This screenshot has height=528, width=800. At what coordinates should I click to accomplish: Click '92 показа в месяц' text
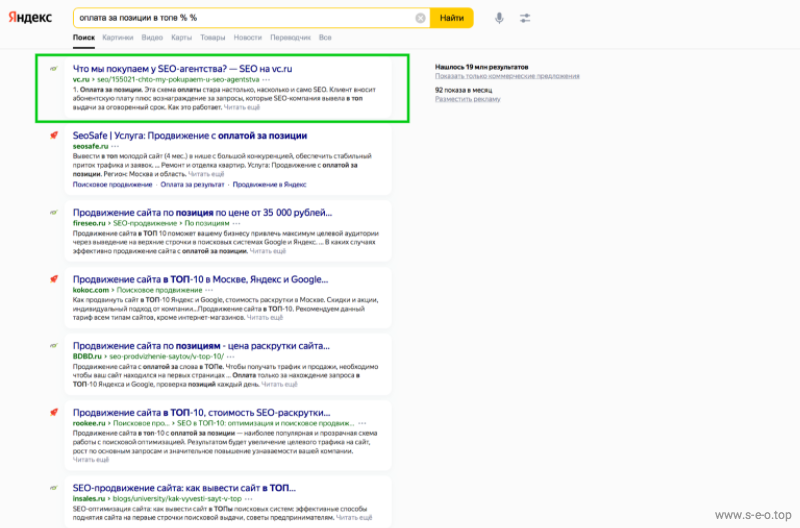[x=463, y=90]
